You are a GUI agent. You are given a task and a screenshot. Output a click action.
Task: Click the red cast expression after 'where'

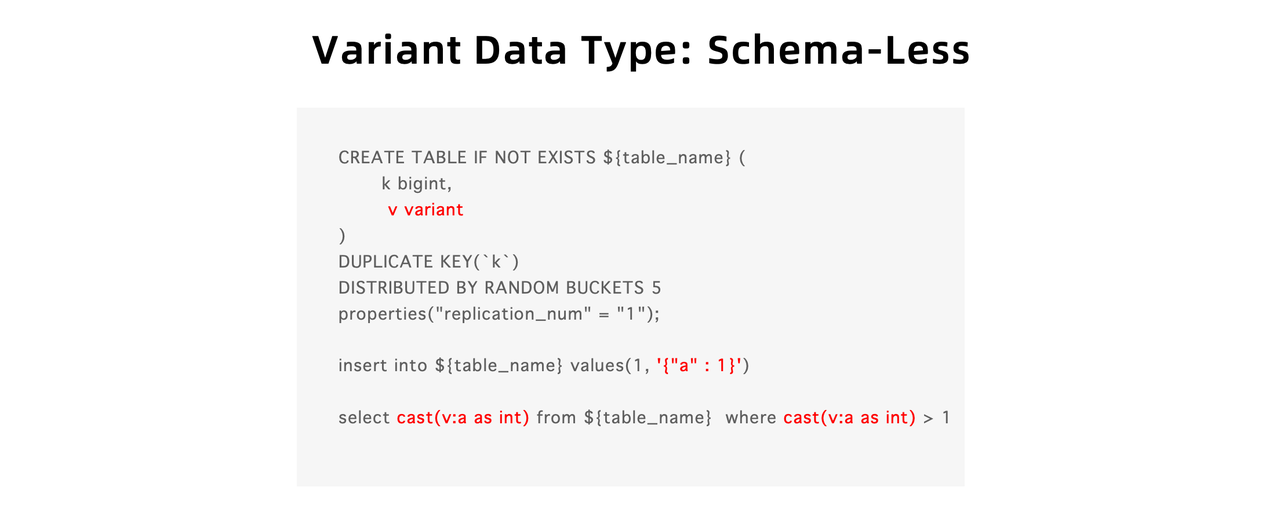pos(849,418)
